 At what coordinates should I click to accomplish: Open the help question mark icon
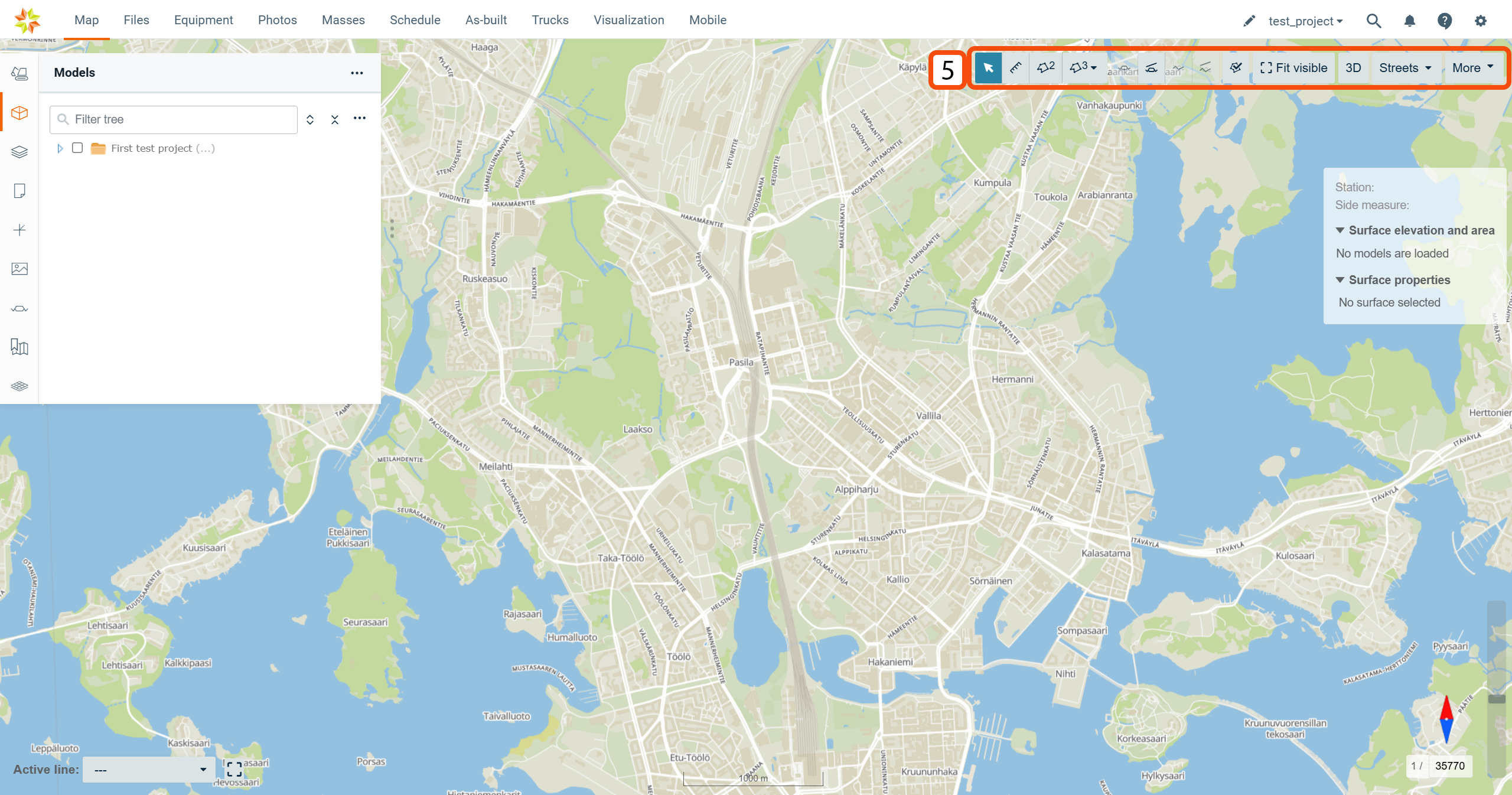[x=1444, y=21]
